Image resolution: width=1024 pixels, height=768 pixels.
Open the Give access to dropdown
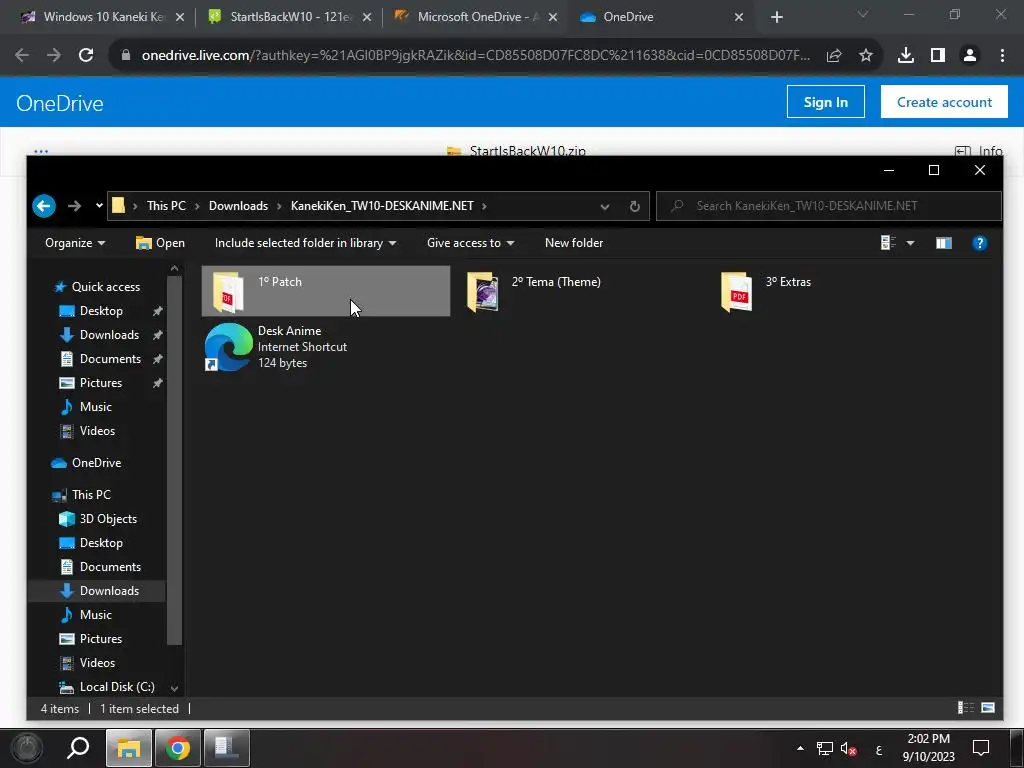point(470,243)
